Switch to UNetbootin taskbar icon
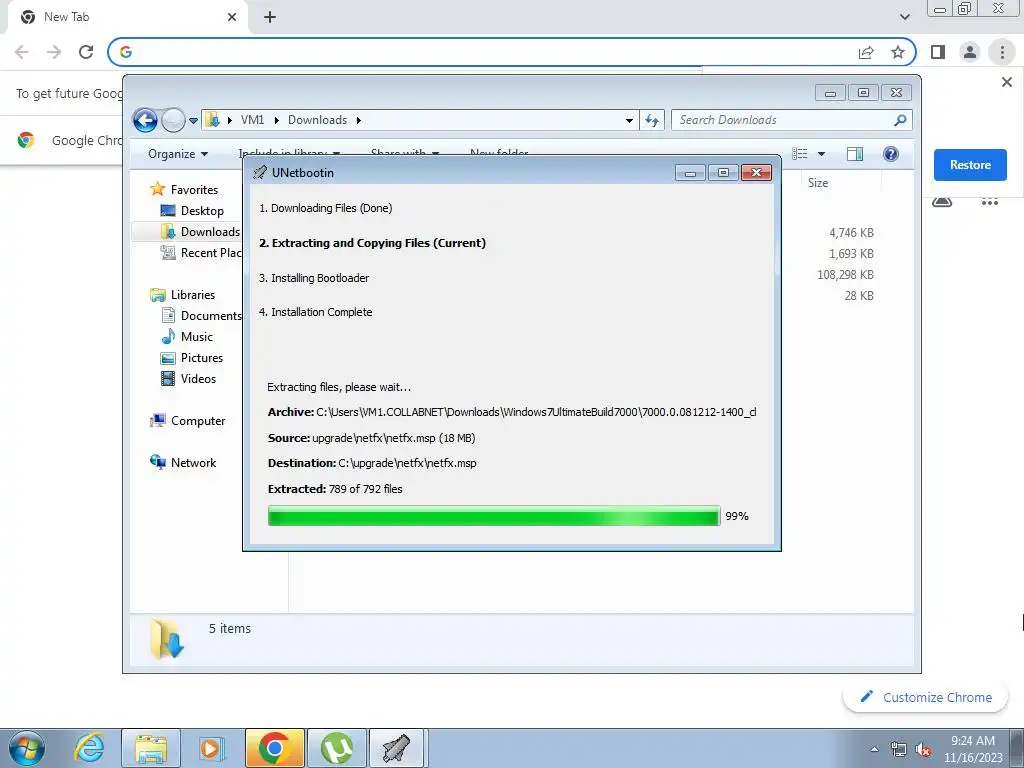 tap(398, 748)
